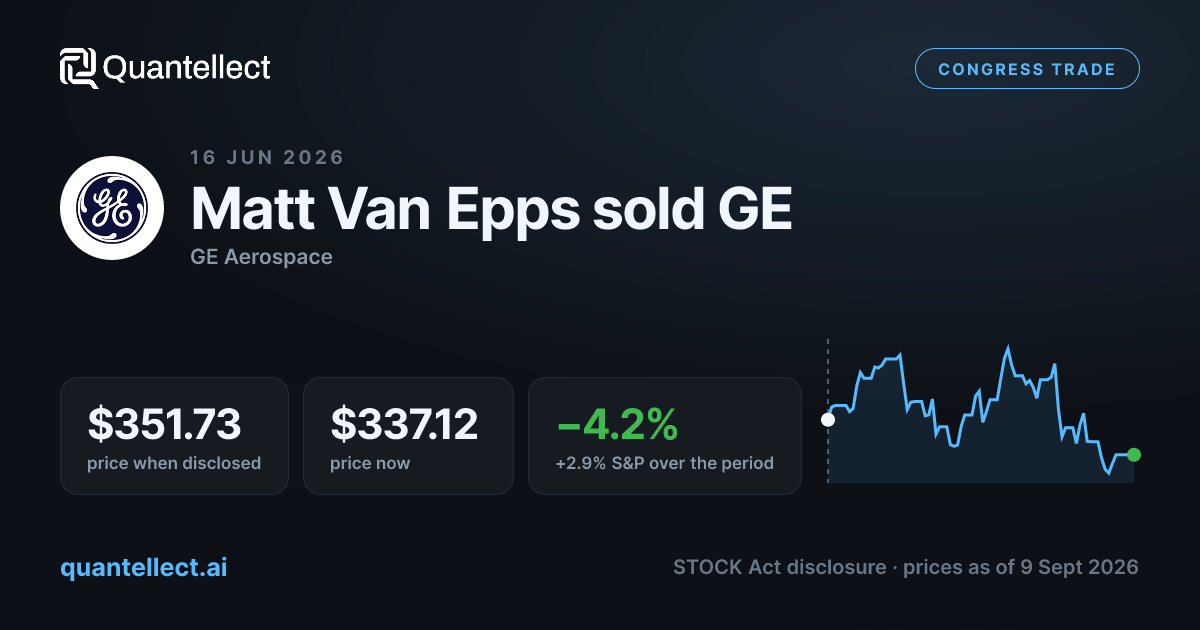This screenshot has width=1200, height=630.
Task: Select the 16 JUN 2026 date label
Action: coord(267,157)
